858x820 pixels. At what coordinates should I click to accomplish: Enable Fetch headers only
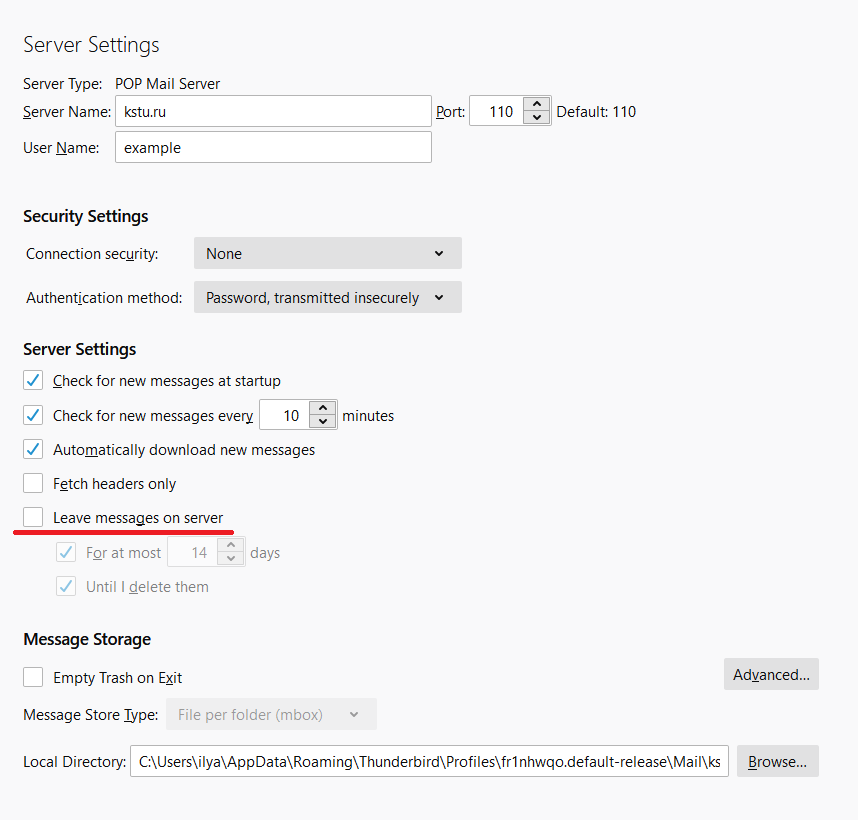(34, 484)
